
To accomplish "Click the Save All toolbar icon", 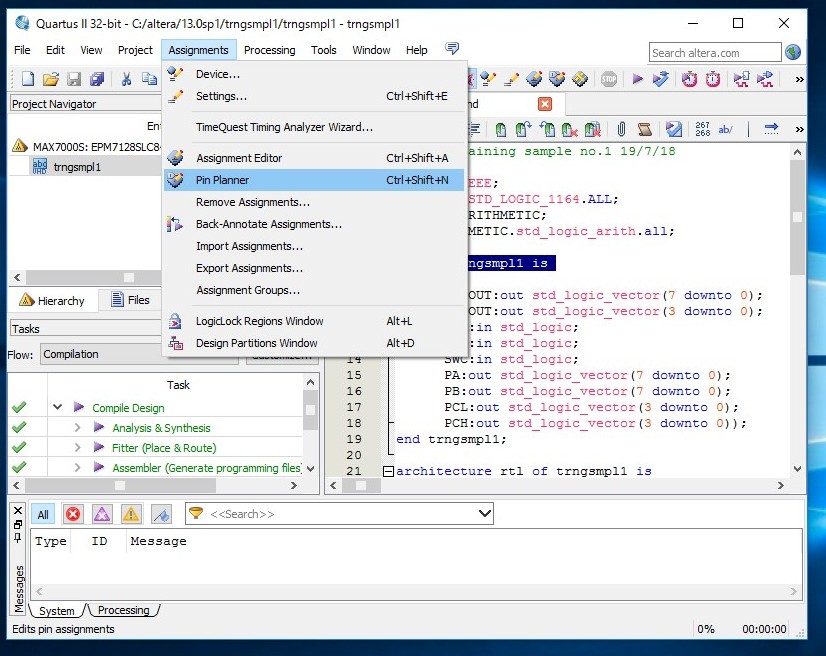I will pos(97,79).
